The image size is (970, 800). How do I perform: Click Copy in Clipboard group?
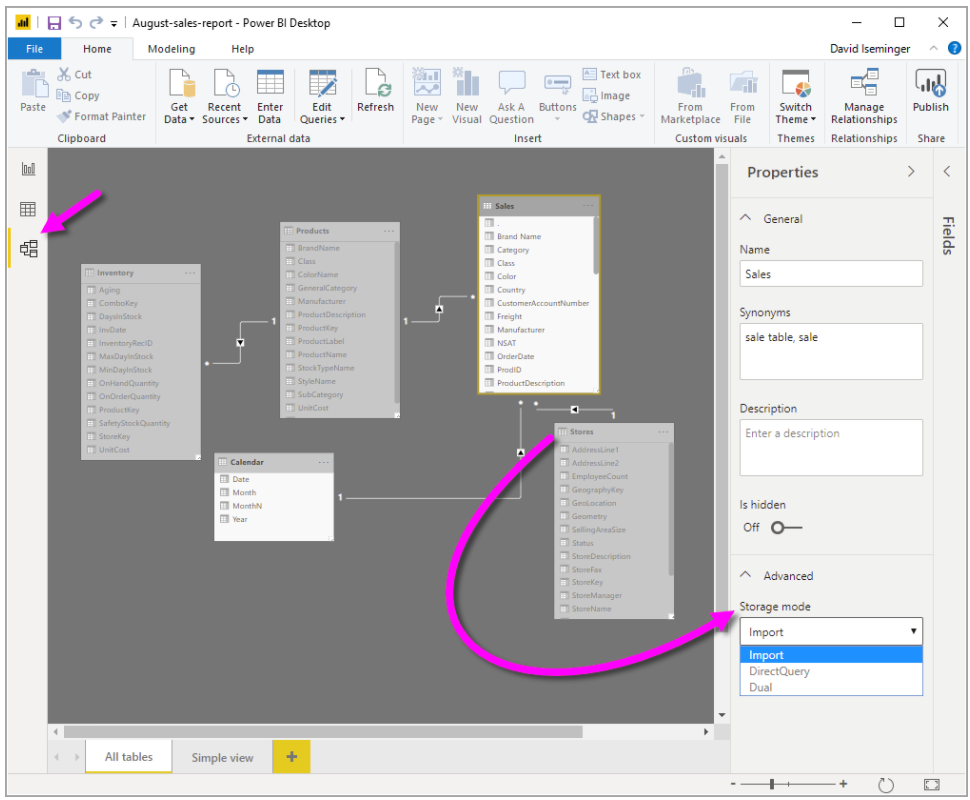point(78,95)
